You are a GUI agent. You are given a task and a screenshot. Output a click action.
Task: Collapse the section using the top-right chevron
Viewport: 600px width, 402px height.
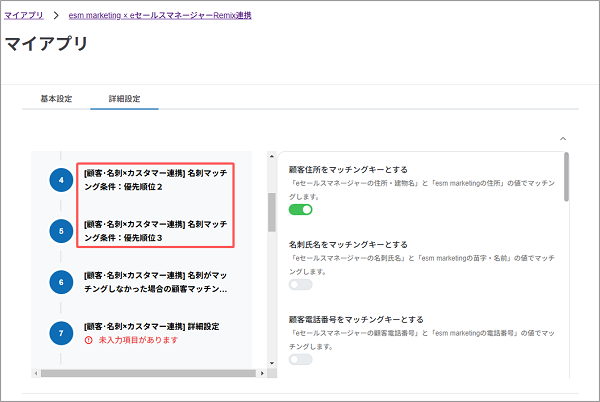(563, 138)
